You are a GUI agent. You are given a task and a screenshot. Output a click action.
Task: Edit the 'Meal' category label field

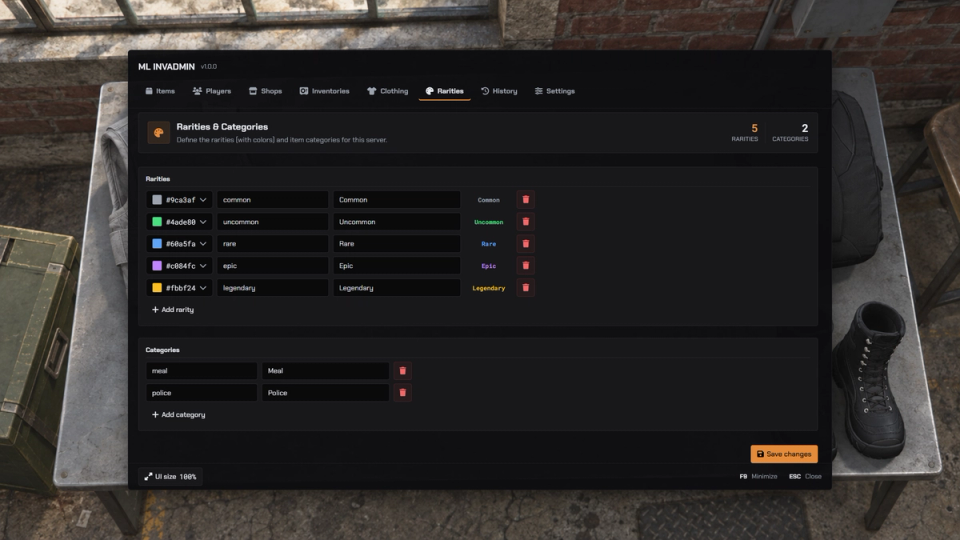tap(326, 370)
